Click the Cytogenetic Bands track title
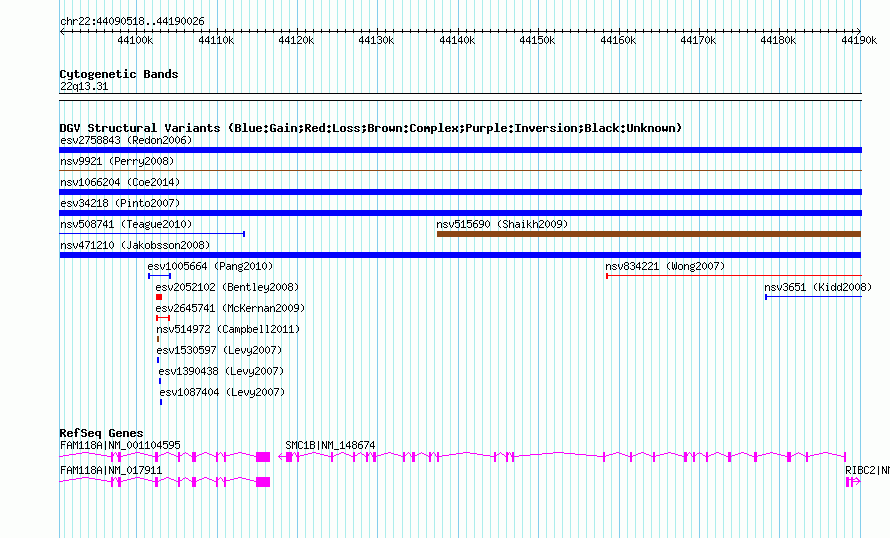This screenshot has height=538, width=890. (119, 74)
